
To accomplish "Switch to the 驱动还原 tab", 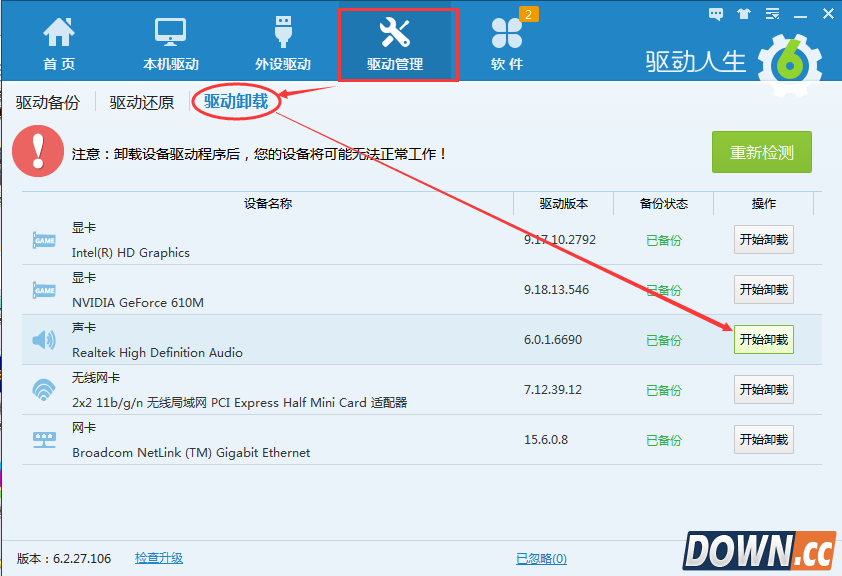I will tap(142, 102).
